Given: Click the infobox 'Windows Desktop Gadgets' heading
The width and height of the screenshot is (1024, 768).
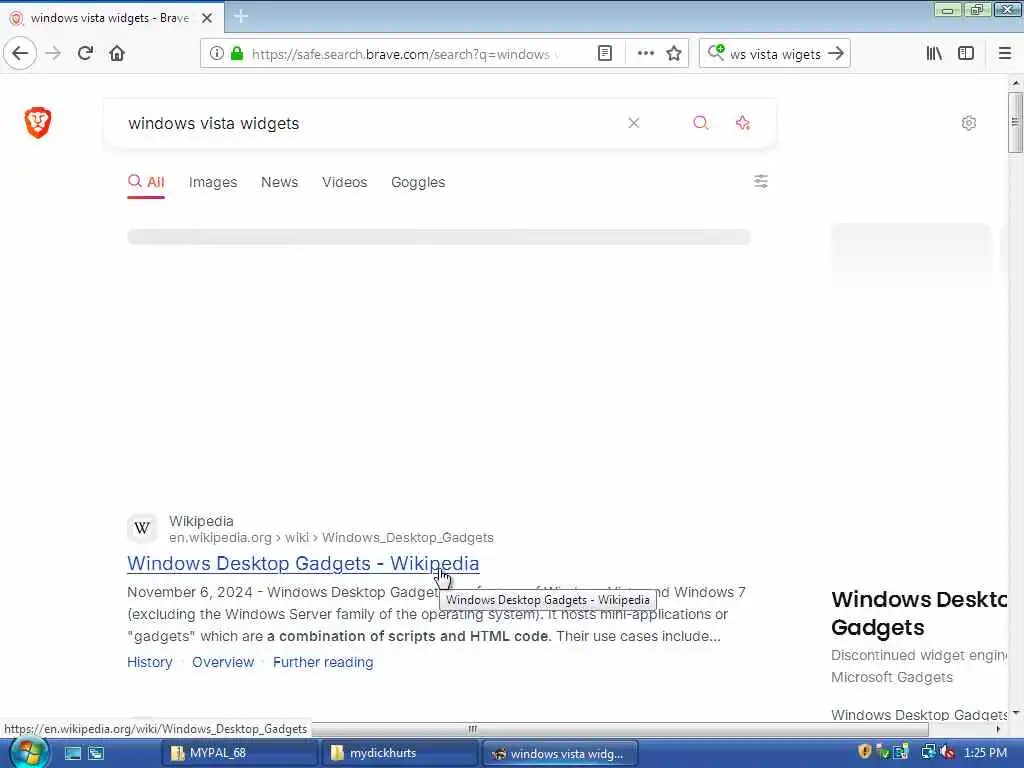Looking at the screenshot, I should [x=919, y=613].
